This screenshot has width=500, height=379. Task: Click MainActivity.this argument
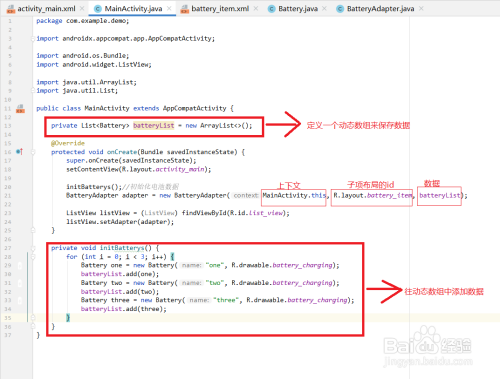(x=294, y=195)
